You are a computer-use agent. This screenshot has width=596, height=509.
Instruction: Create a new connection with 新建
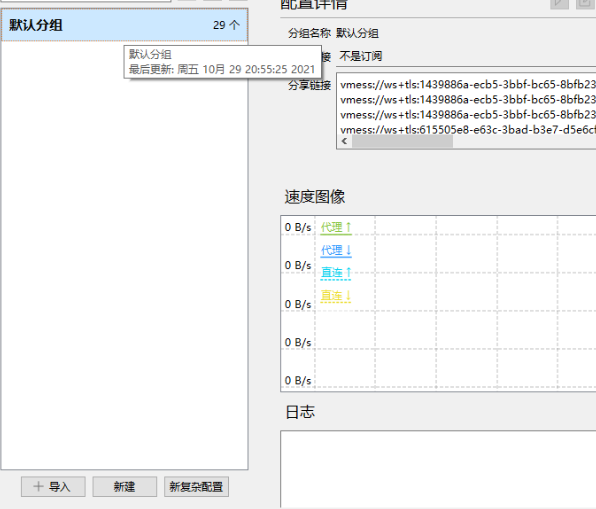124,487
